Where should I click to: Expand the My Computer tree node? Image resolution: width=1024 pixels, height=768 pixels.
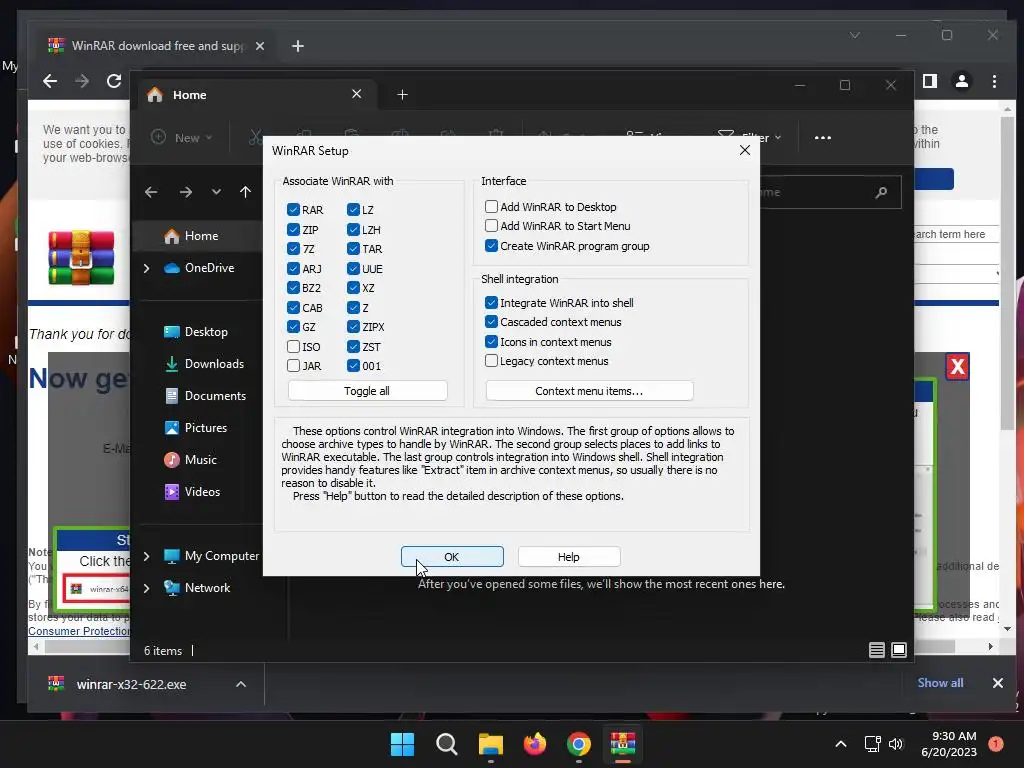(146, 556)
